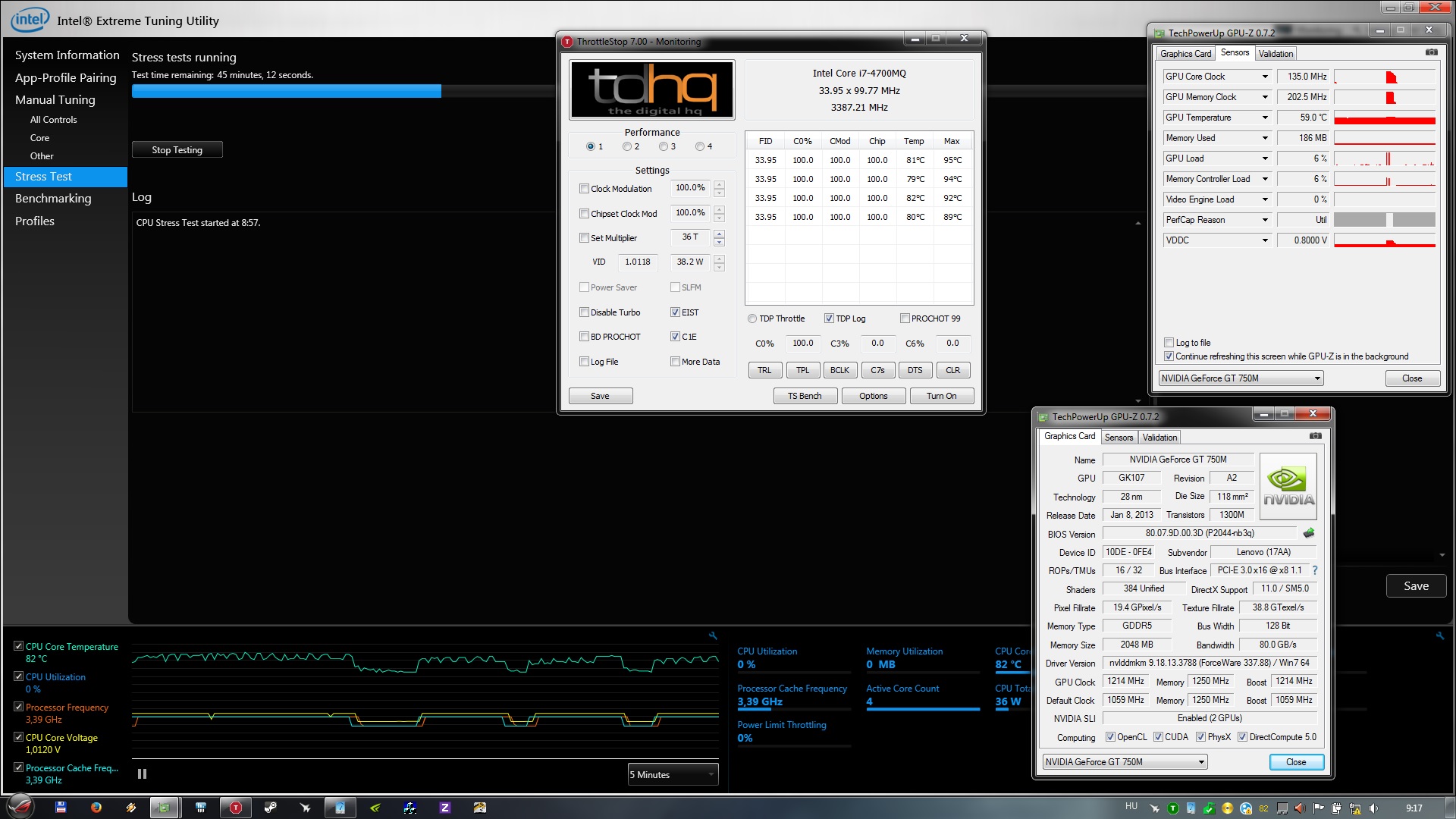
Task: Open GPU selector in Graphics Card window
Action: 1125,762
